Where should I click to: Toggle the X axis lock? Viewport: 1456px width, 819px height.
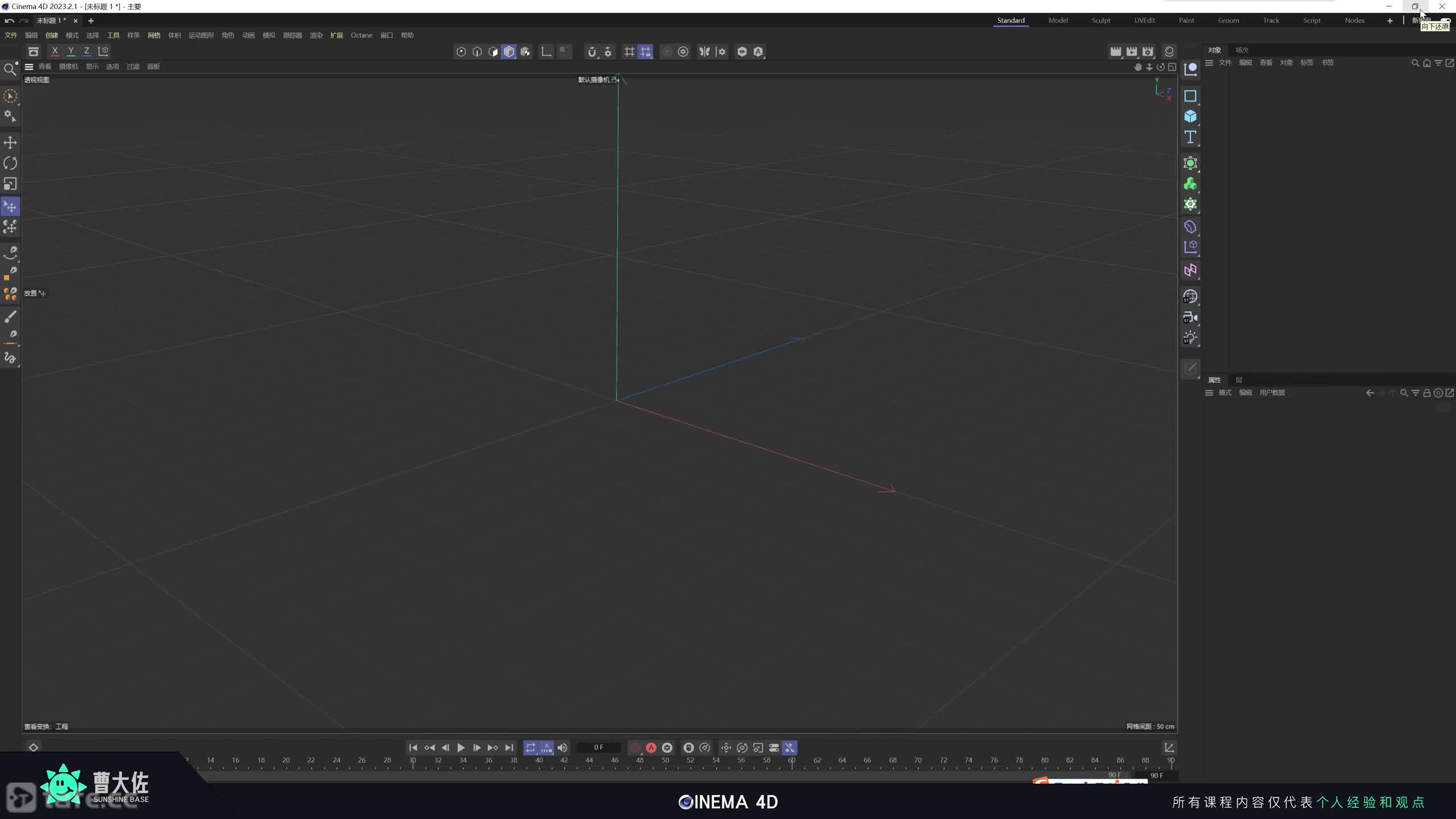pyautogui.click(x=55, y=51)
